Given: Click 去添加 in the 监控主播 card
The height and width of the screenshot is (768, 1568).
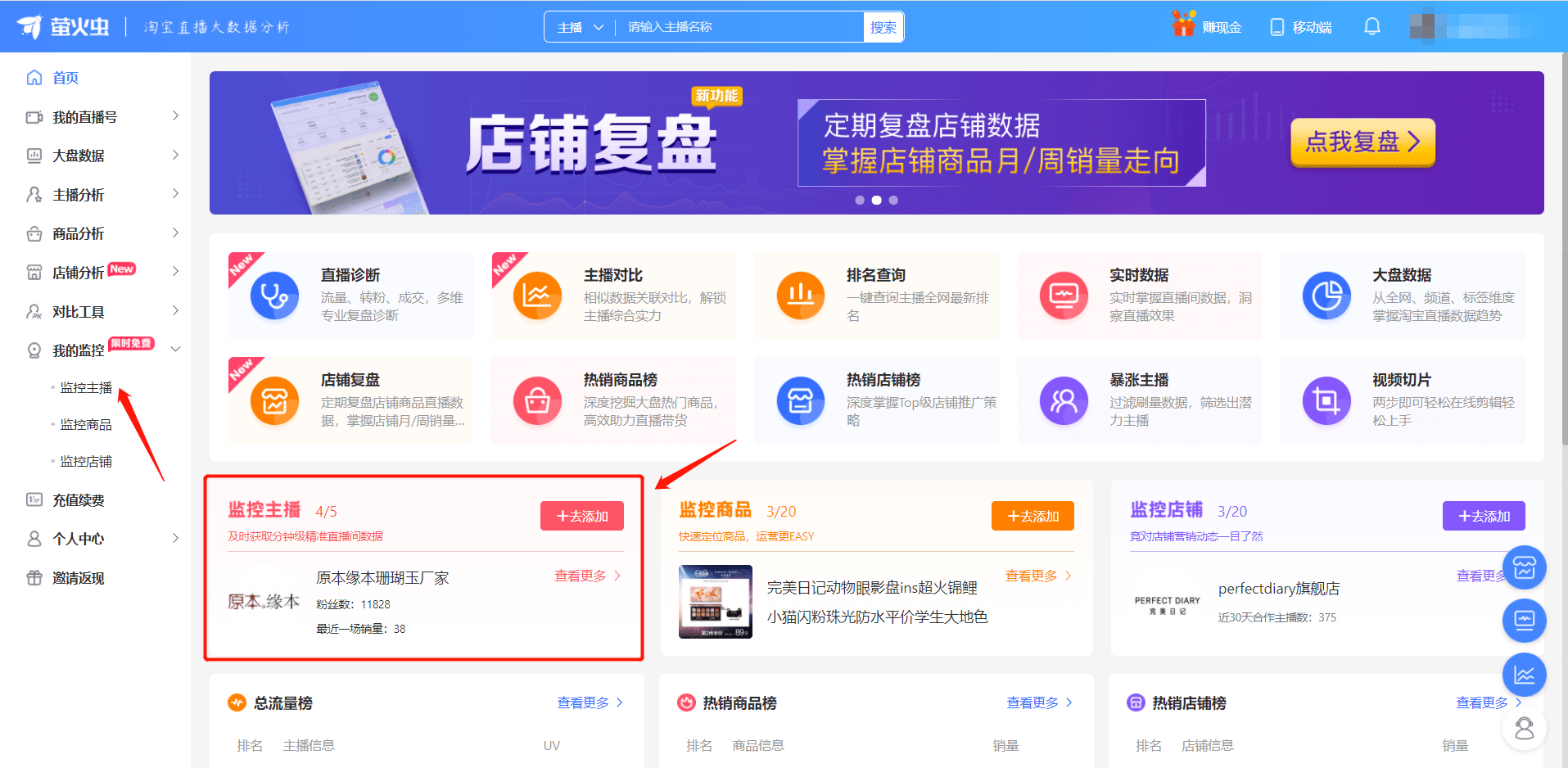Looking at the screenshot, I should 581,516.
